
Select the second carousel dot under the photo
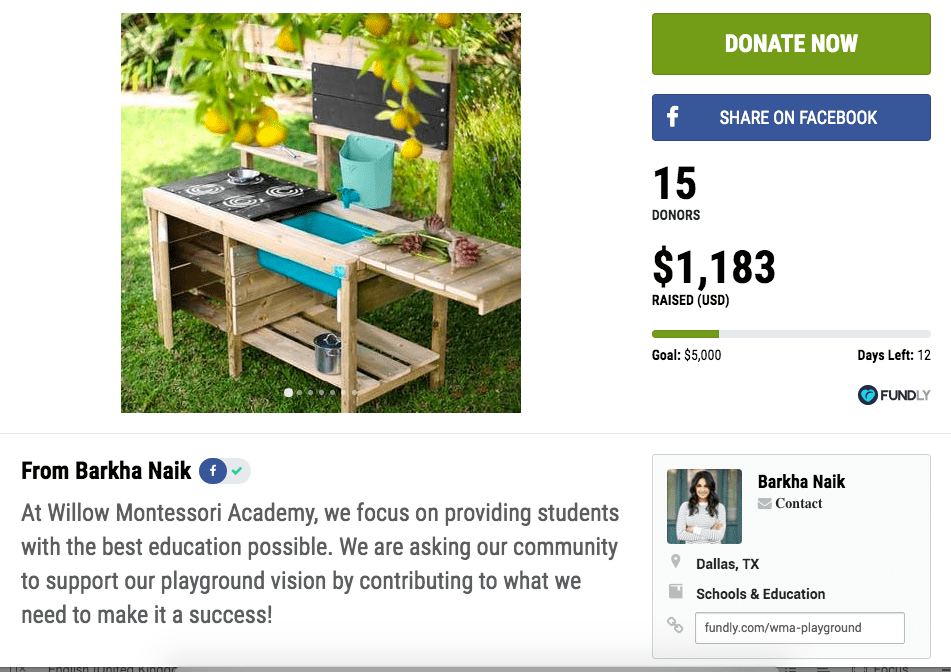299,392
